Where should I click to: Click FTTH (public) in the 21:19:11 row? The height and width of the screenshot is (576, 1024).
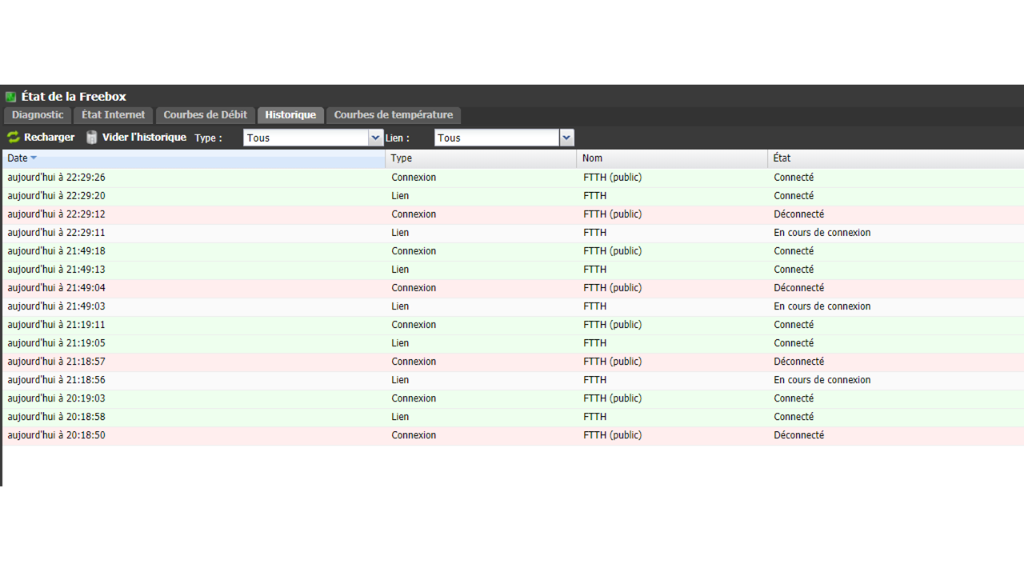point(612,325)
